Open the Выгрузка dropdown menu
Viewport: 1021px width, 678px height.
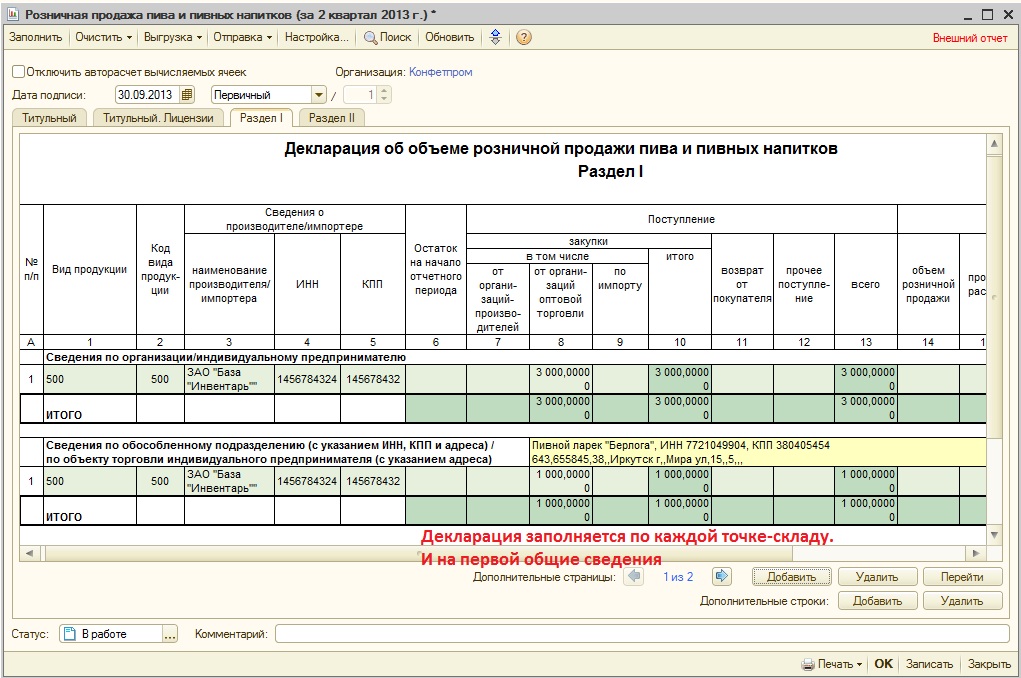173,37
